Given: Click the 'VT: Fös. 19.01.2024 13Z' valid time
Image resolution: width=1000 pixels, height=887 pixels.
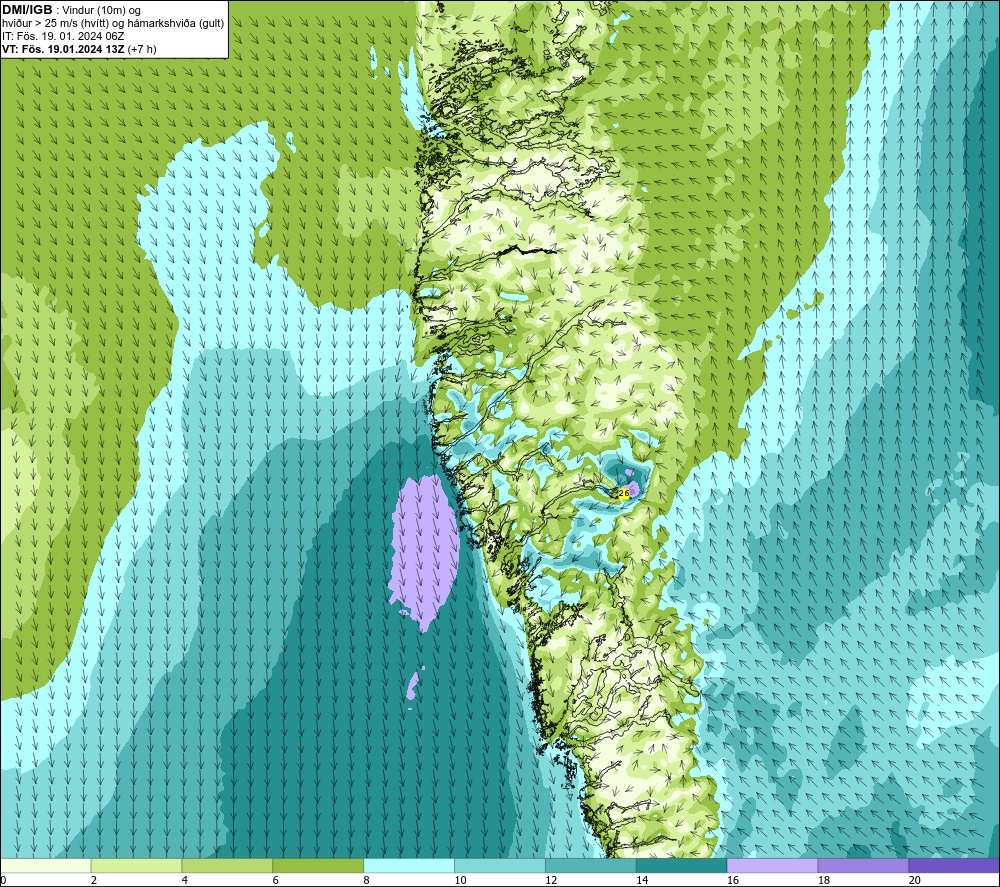Looking at the screenshot, I should point(64,49).
